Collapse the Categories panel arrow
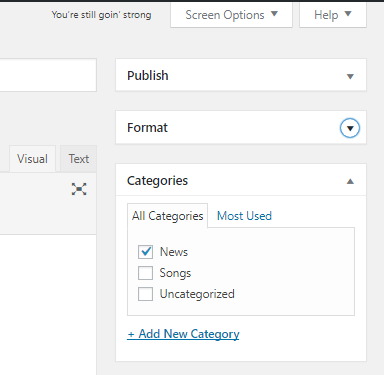Viewport: 384px width, 375px height. point(350,181)
